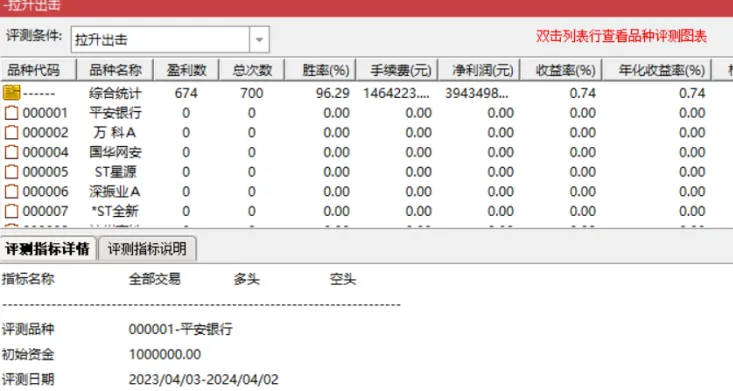The image size is (733, 391).
Task: Click stock code 000006
Action: point(45,191)
